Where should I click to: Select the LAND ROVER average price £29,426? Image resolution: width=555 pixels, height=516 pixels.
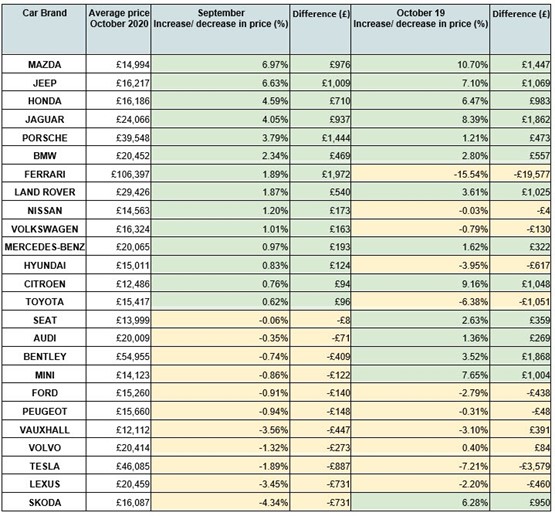pyautogui.click(x=118, y=192)
